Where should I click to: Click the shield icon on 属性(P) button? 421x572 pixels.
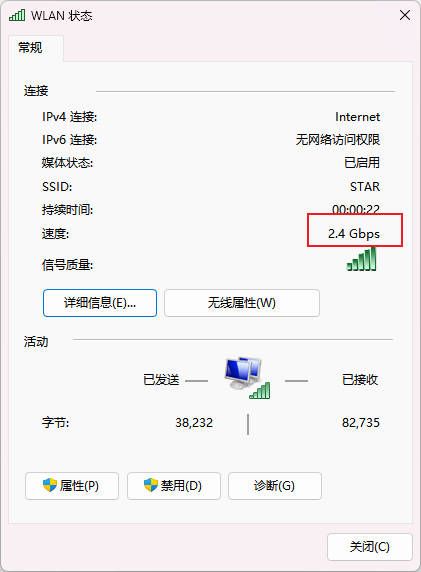point(50,485)
